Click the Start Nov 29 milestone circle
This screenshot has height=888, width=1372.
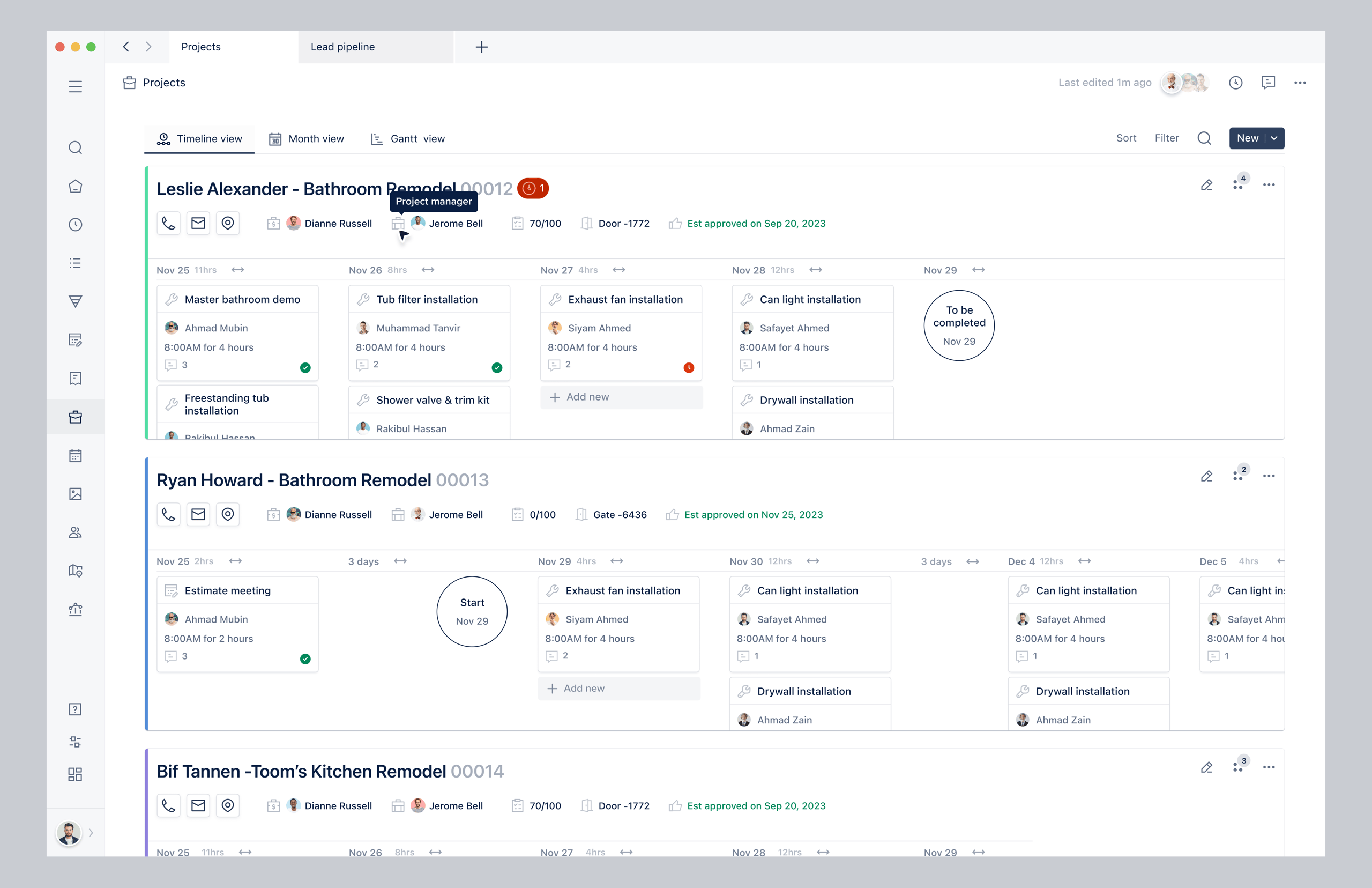tap(472, 612)
